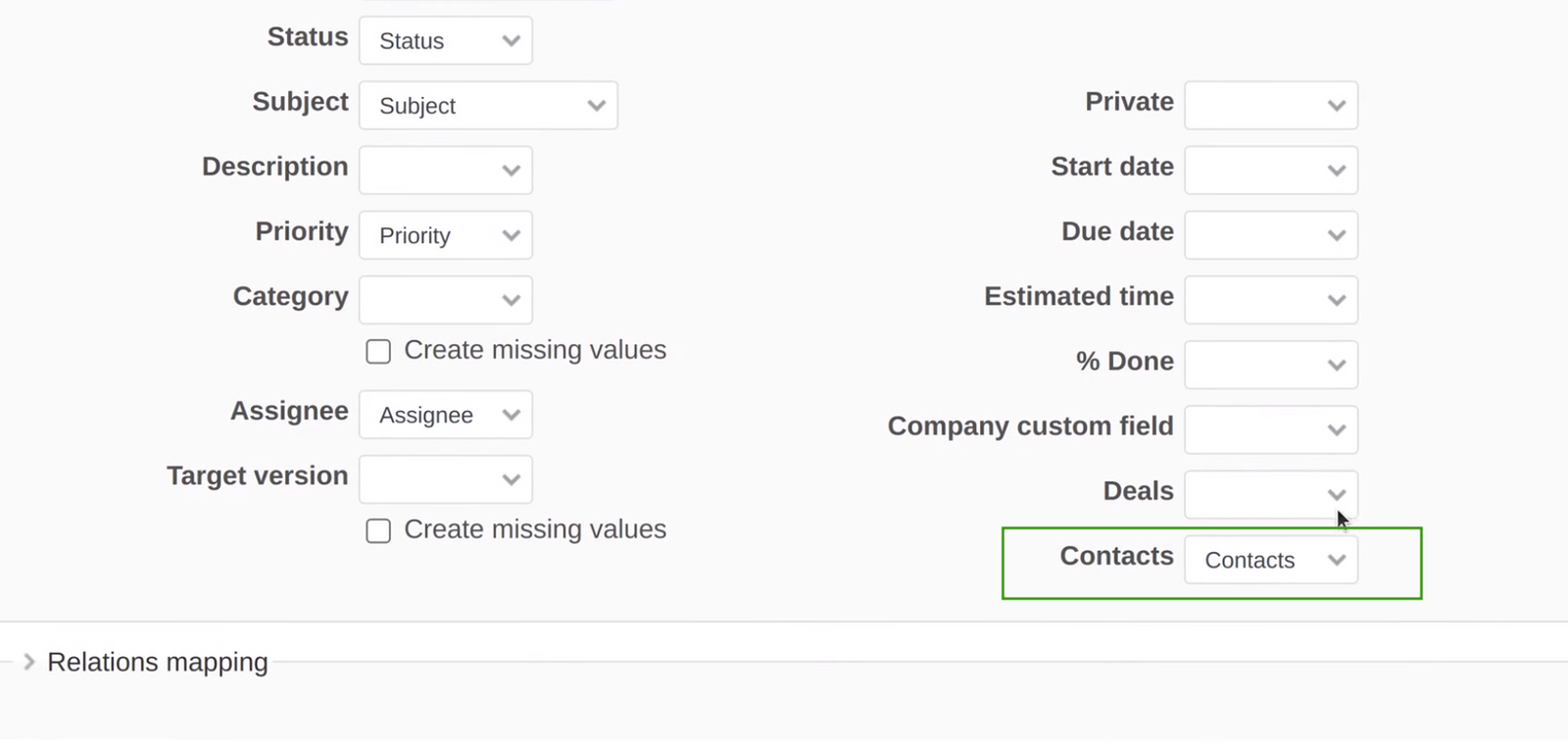The image size is (1568, 747).
Task: Enable Create missing values under Target version
Action: [x=377, y=530]
